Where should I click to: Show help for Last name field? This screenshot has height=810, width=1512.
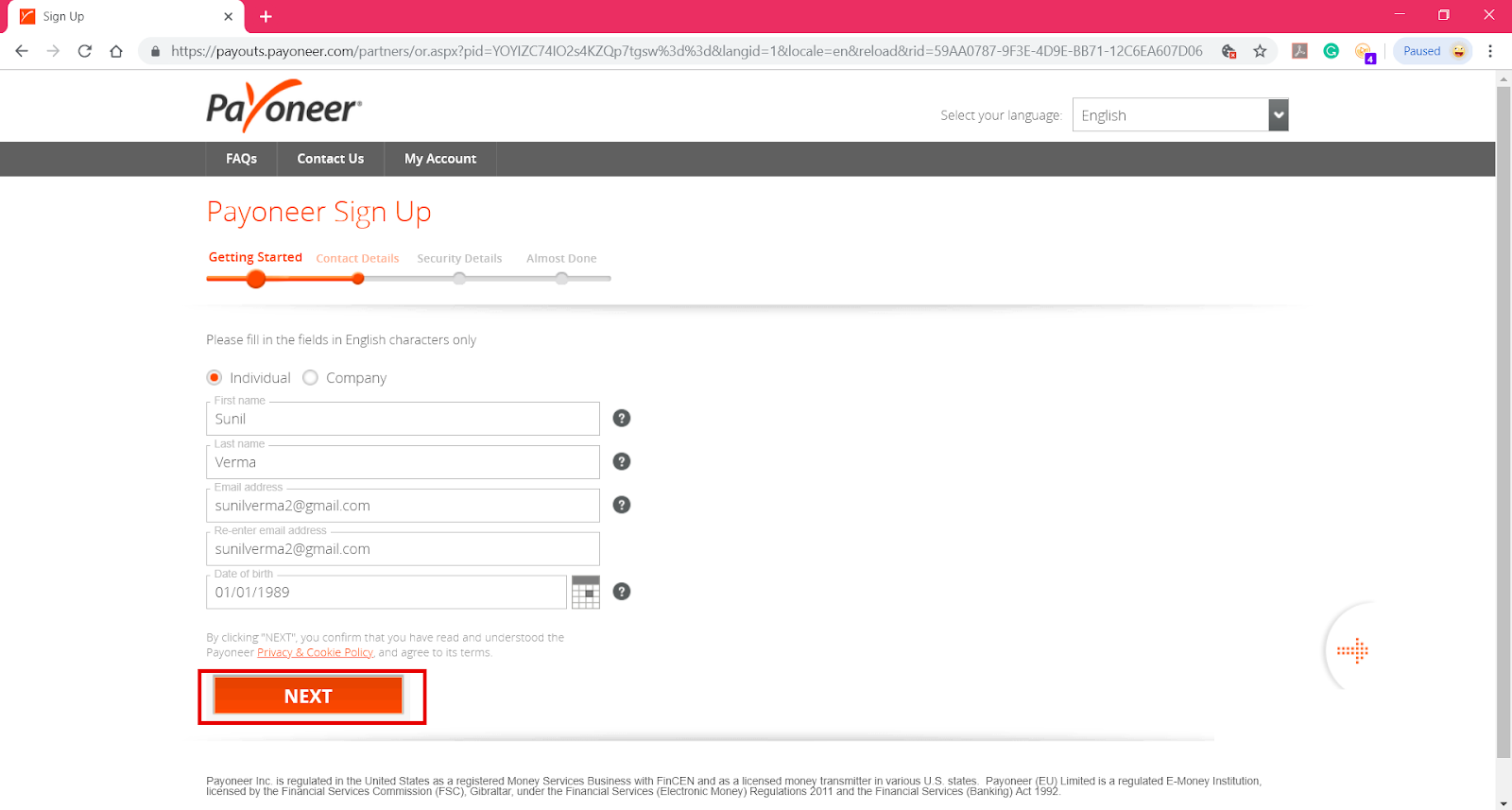(x=622, y=461)
